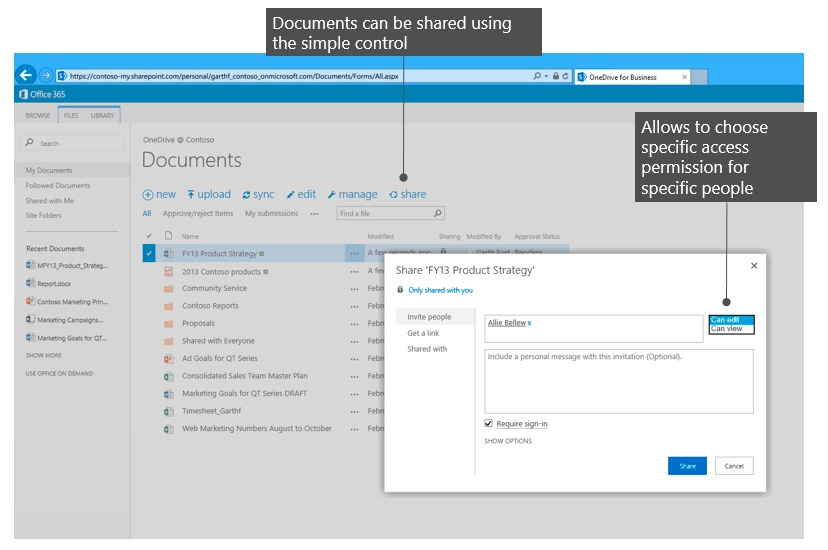Open ellipsis menu for Proposals folder
Screen dimensions: 828x550
coord(354,324)
